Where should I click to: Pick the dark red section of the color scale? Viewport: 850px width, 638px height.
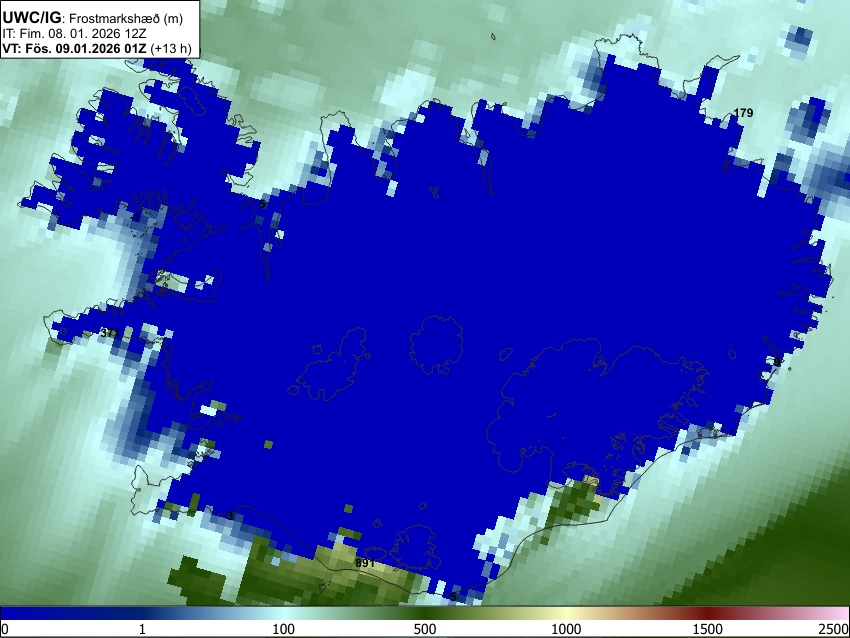(x=707, y=614)
